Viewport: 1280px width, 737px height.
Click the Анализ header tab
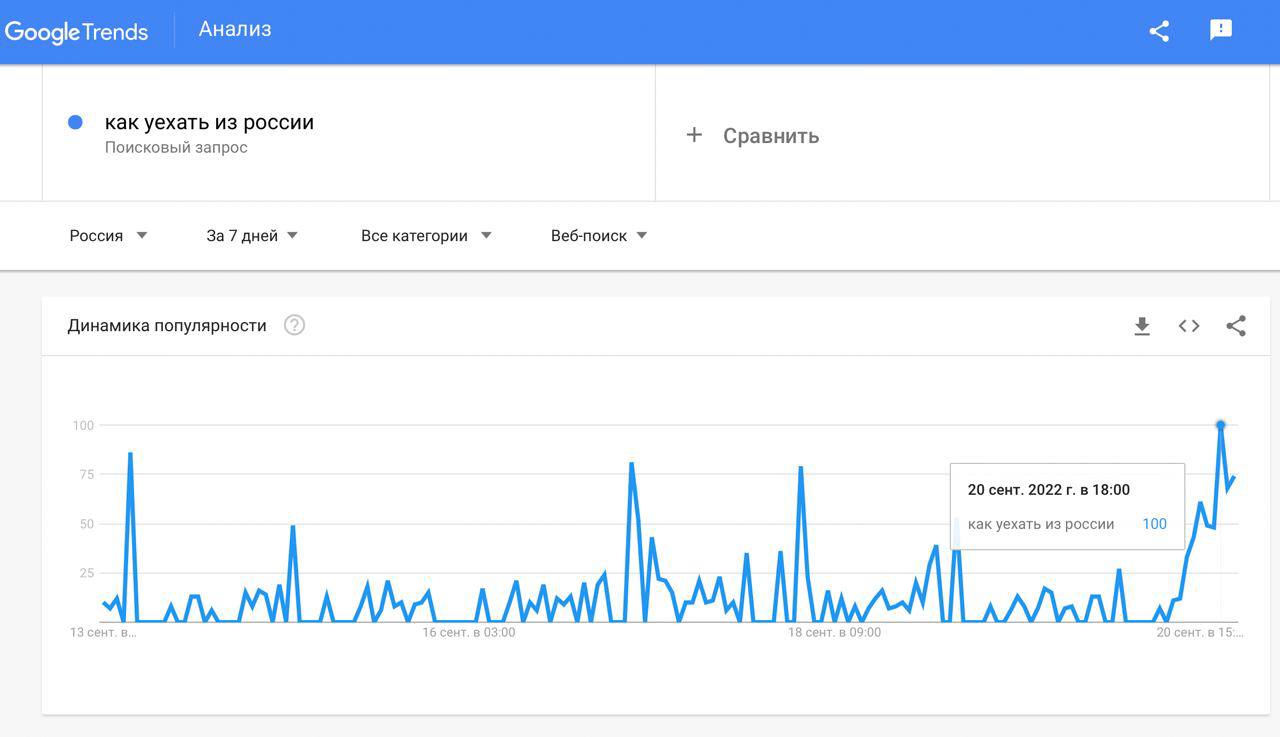pyautogui.click(x=235, y=29)
